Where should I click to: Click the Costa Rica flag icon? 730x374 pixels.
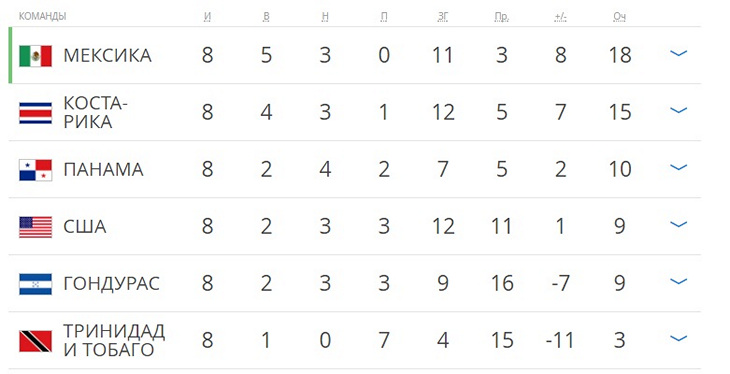click(x=35, y=113)
